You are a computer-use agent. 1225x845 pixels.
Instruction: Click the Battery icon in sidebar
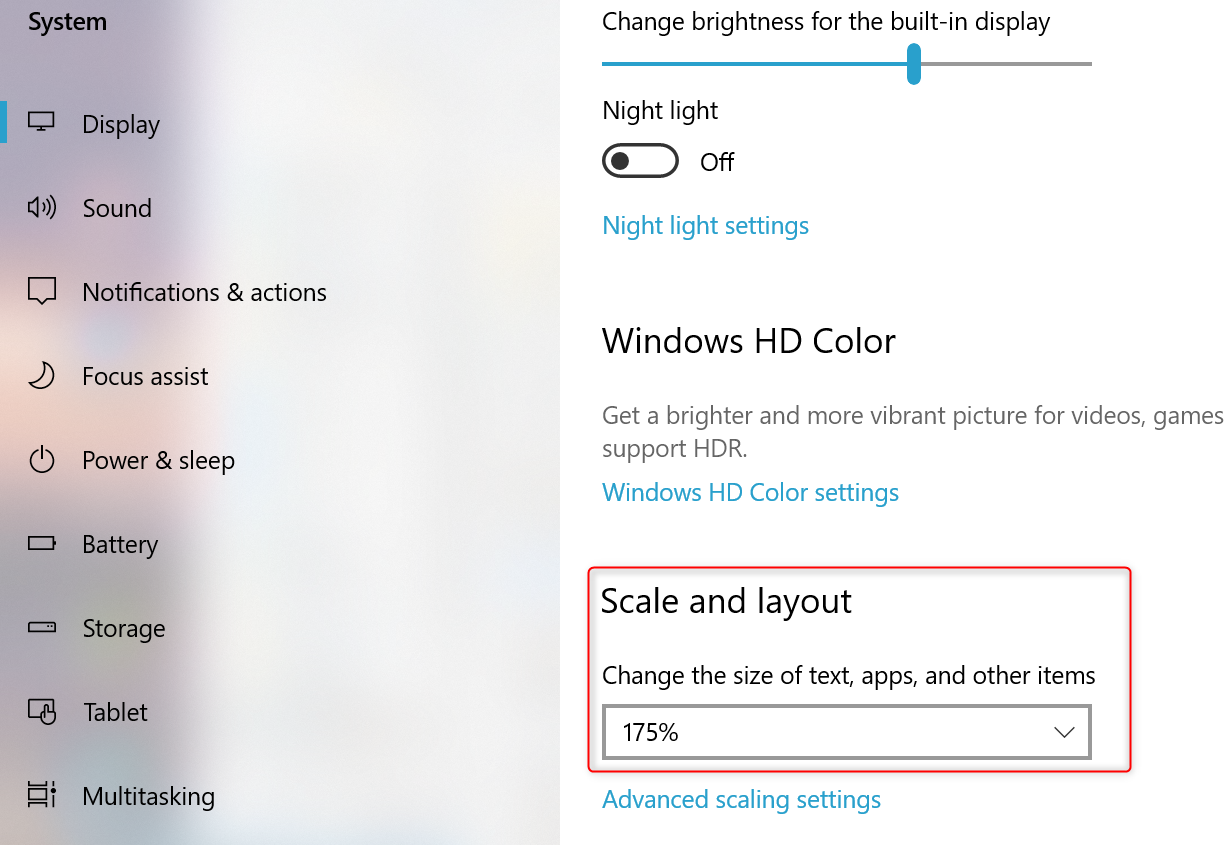tap(42, 544)
